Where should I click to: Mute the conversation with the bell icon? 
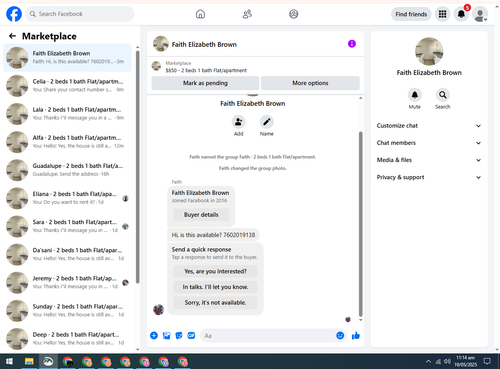pyautogui.click(x=415, y=95)
